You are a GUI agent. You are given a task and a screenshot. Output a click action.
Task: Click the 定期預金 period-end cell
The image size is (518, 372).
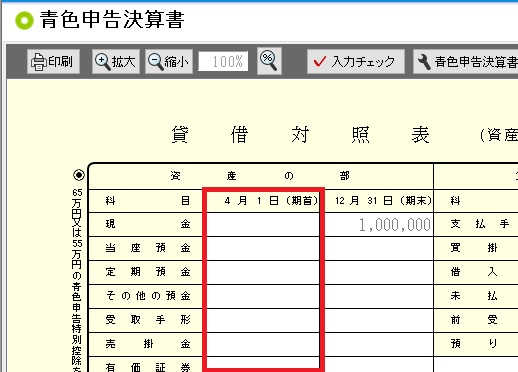(x=379, y=273)
